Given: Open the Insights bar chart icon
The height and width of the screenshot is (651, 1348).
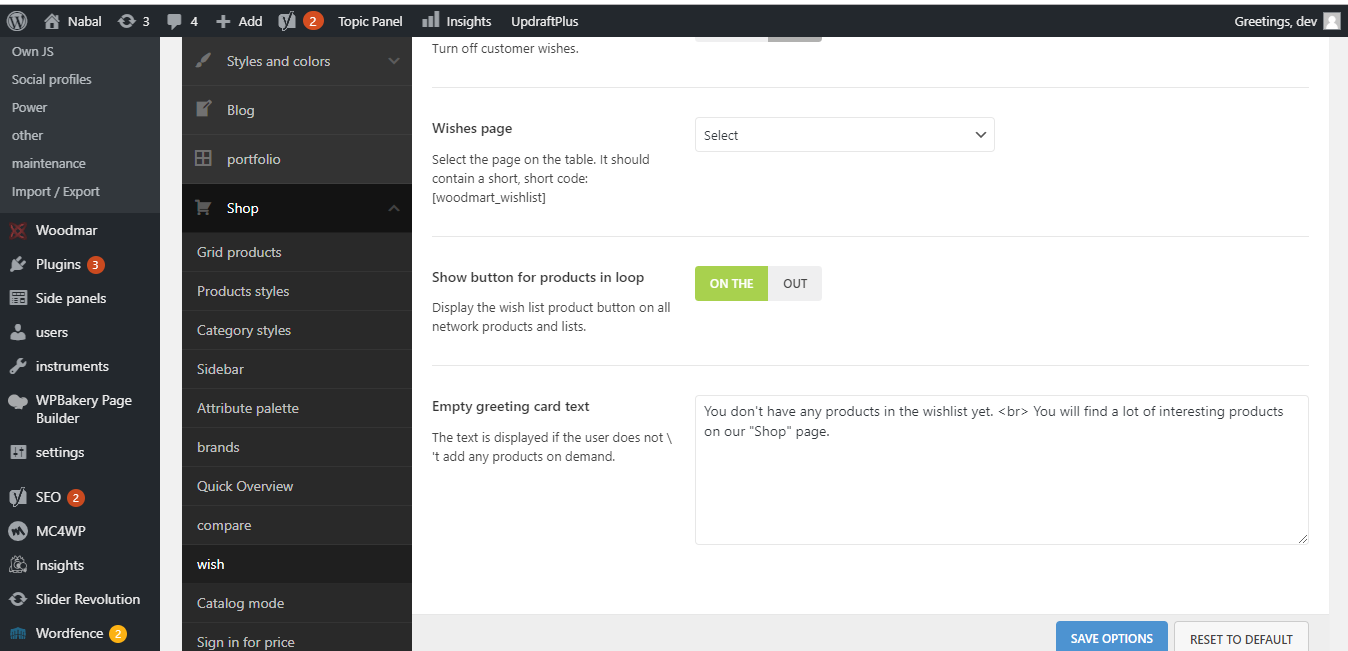Looking at the screenshot, I should [431, 20].
